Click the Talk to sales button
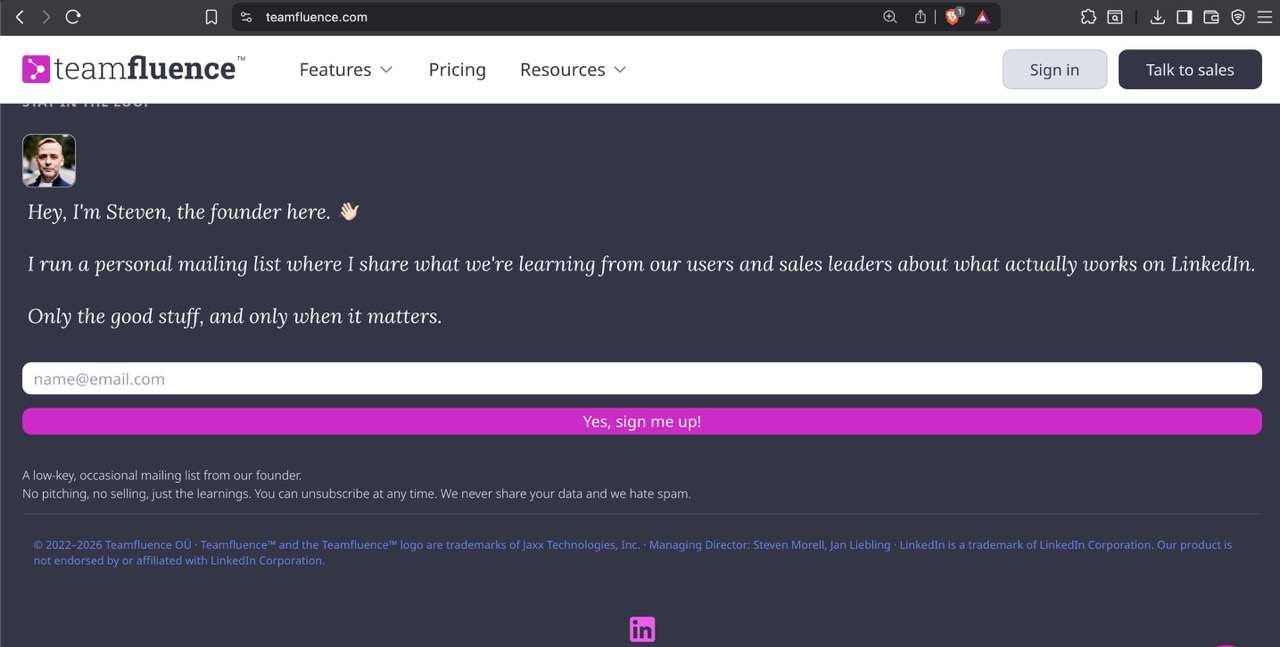 click(x=1189, y=70)
